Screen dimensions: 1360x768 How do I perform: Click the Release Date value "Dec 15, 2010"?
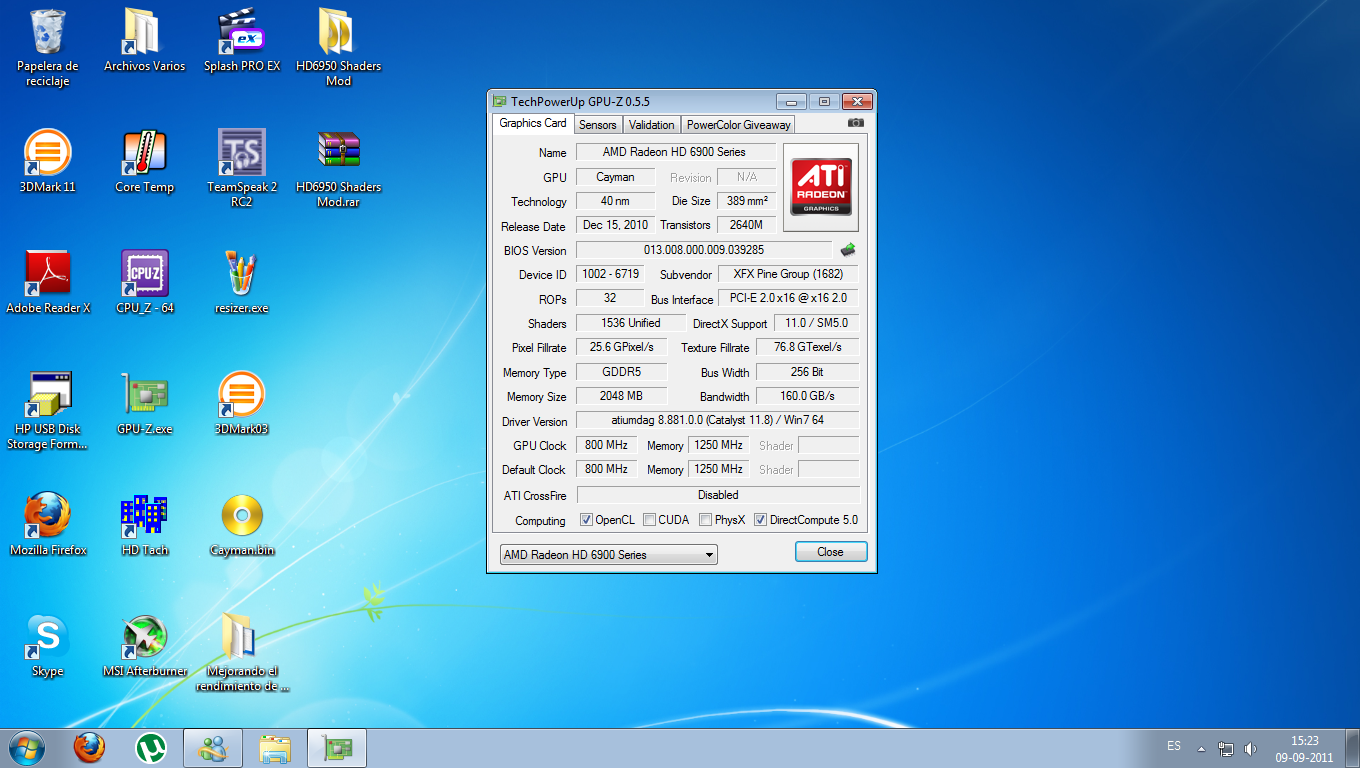[x=615, y=225]
